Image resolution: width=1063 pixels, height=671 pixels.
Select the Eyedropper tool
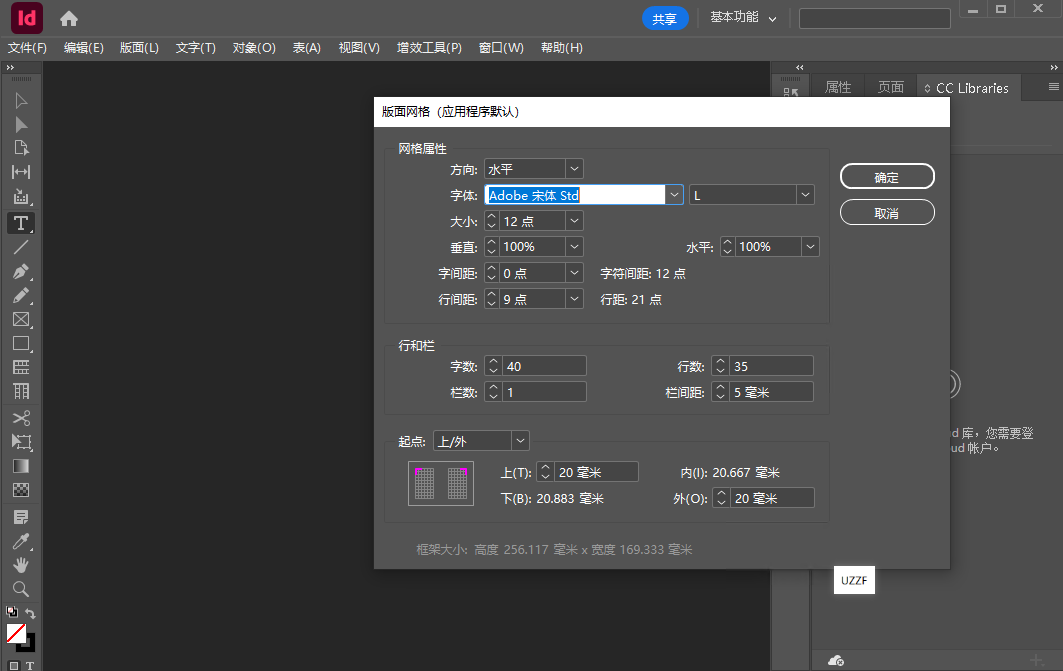click(21, 542)
